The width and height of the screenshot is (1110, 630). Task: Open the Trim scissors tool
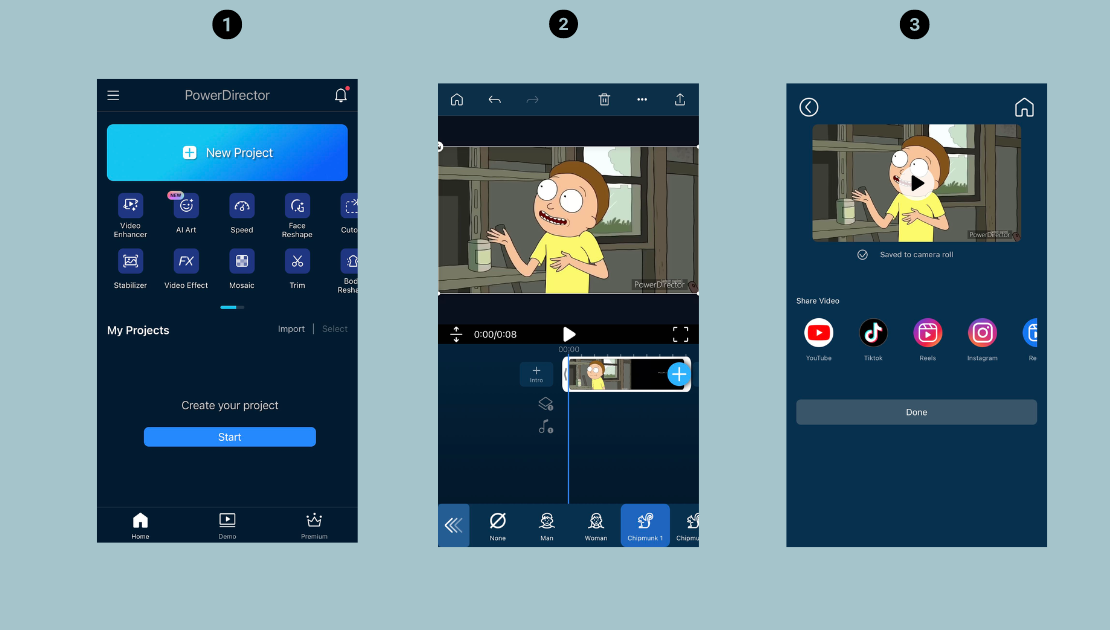click(x=297, y=269)
